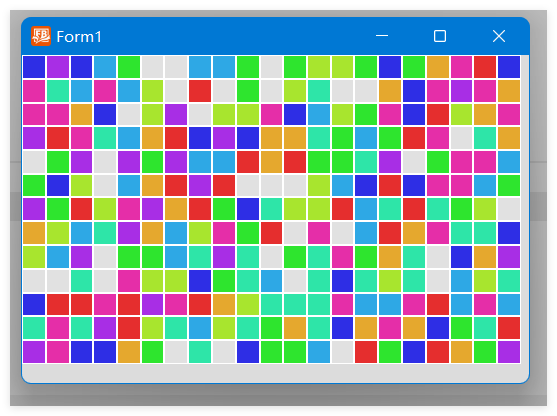Click the only teal square in the bottom row

click(200, 352)
